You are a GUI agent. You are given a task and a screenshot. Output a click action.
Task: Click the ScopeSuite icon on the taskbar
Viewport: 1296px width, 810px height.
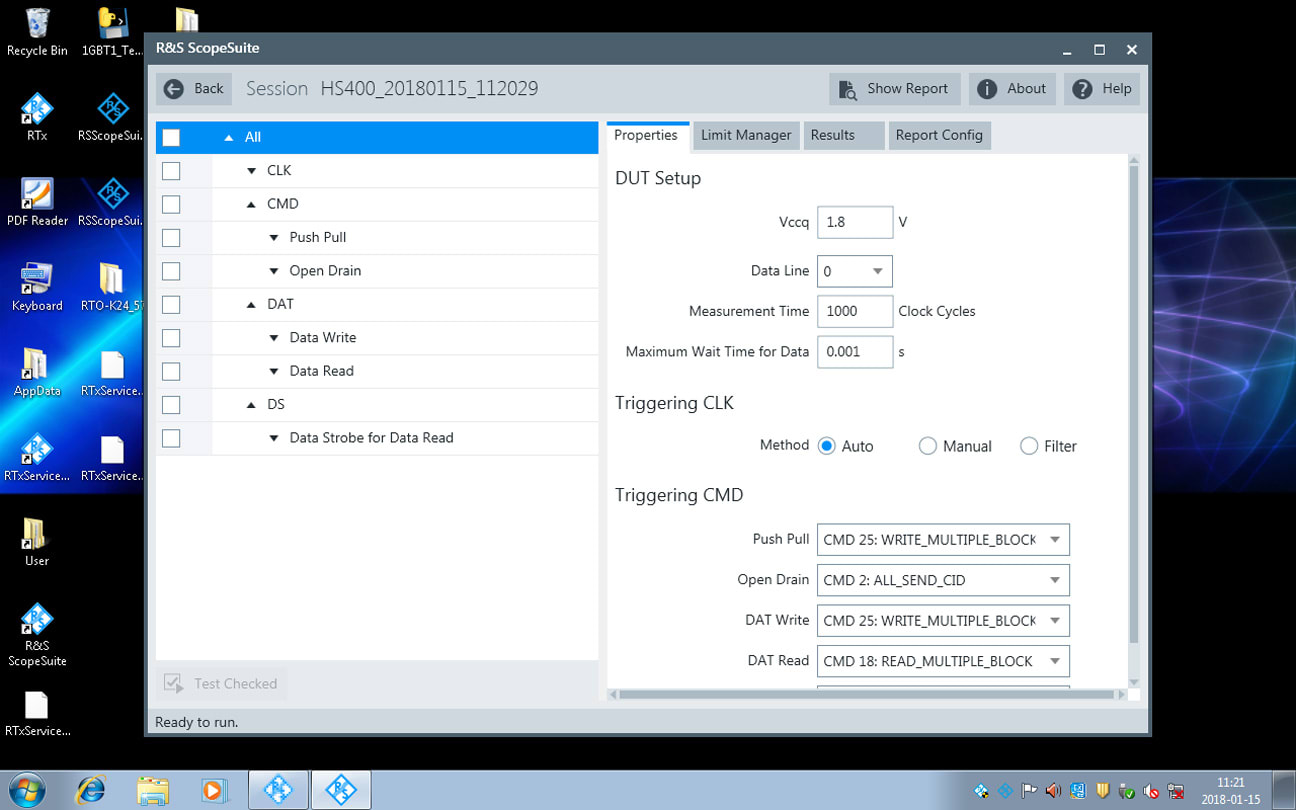[x=341, y=789]
